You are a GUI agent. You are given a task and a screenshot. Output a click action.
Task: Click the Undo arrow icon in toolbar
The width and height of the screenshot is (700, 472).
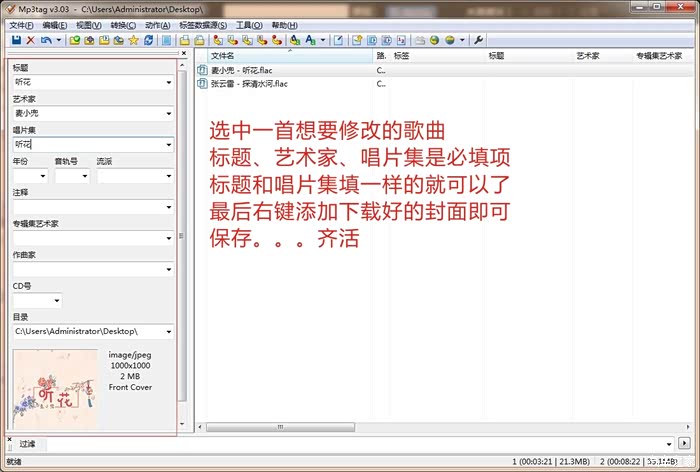click(44, 40)
